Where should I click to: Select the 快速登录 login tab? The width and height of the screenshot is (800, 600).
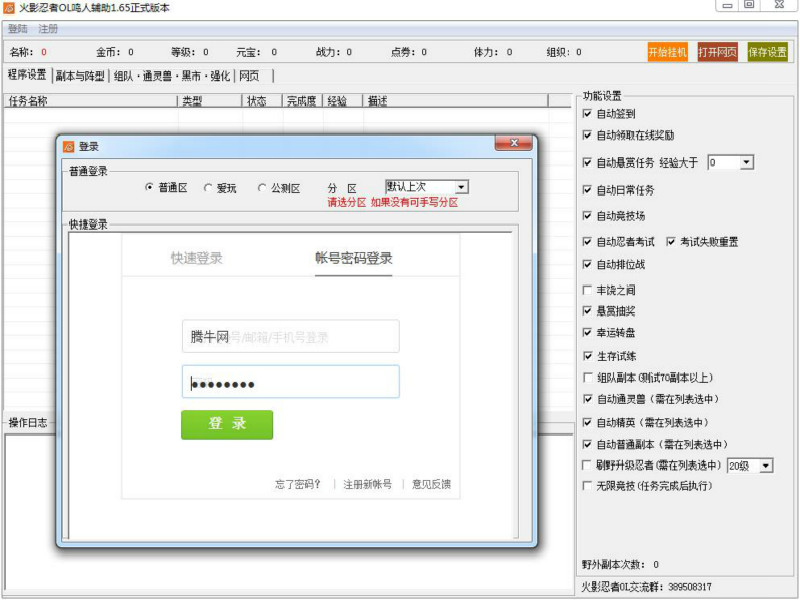tap(195, 258)
